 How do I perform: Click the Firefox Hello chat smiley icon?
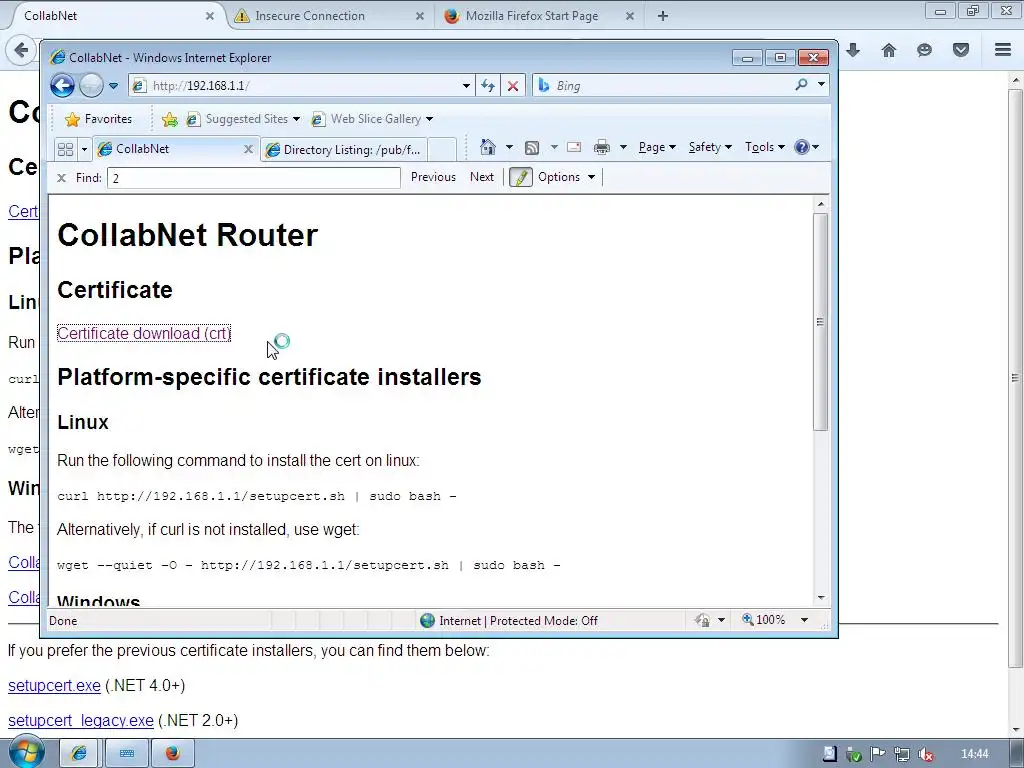924,50
